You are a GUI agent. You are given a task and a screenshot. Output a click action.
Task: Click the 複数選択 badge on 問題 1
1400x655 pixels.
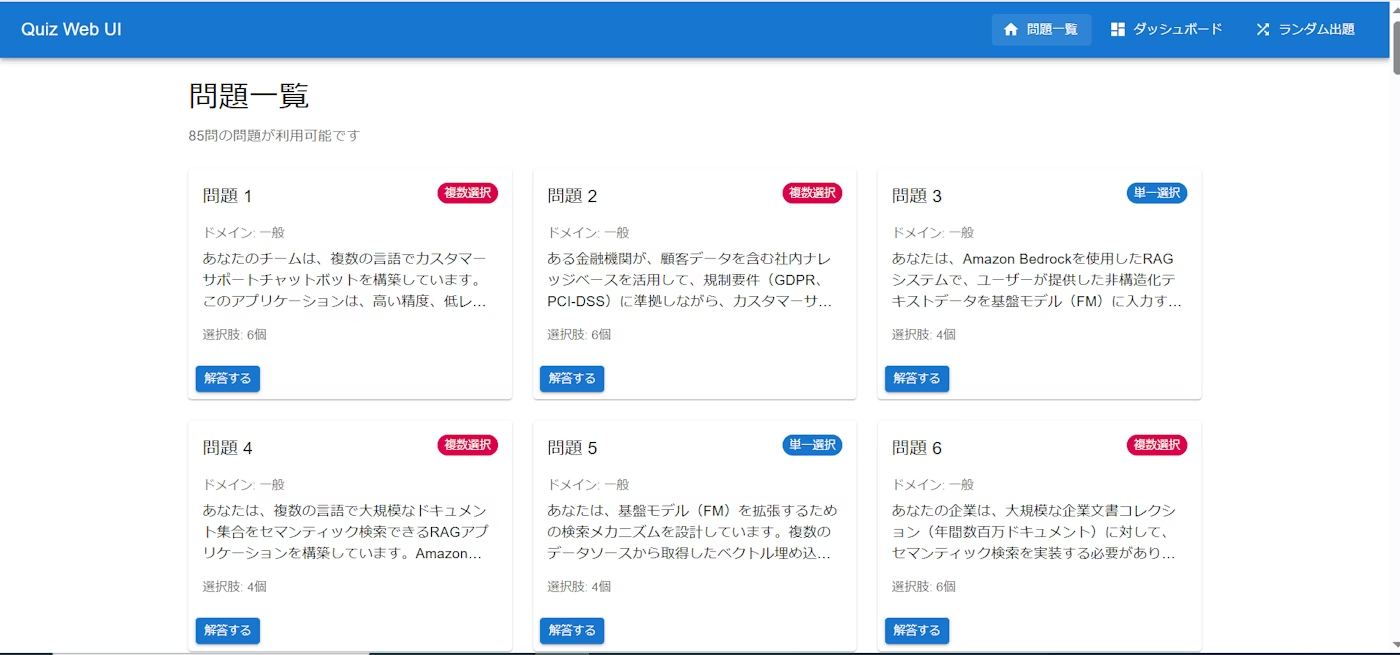pyautogui.click(x=467, y=193)
